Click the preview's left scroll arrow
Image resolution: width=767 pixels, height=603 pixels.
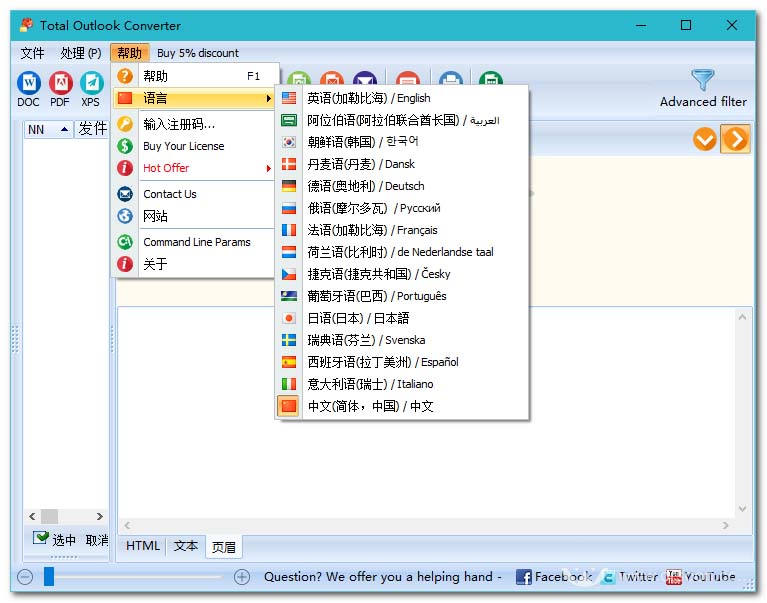tap(127, 525)
